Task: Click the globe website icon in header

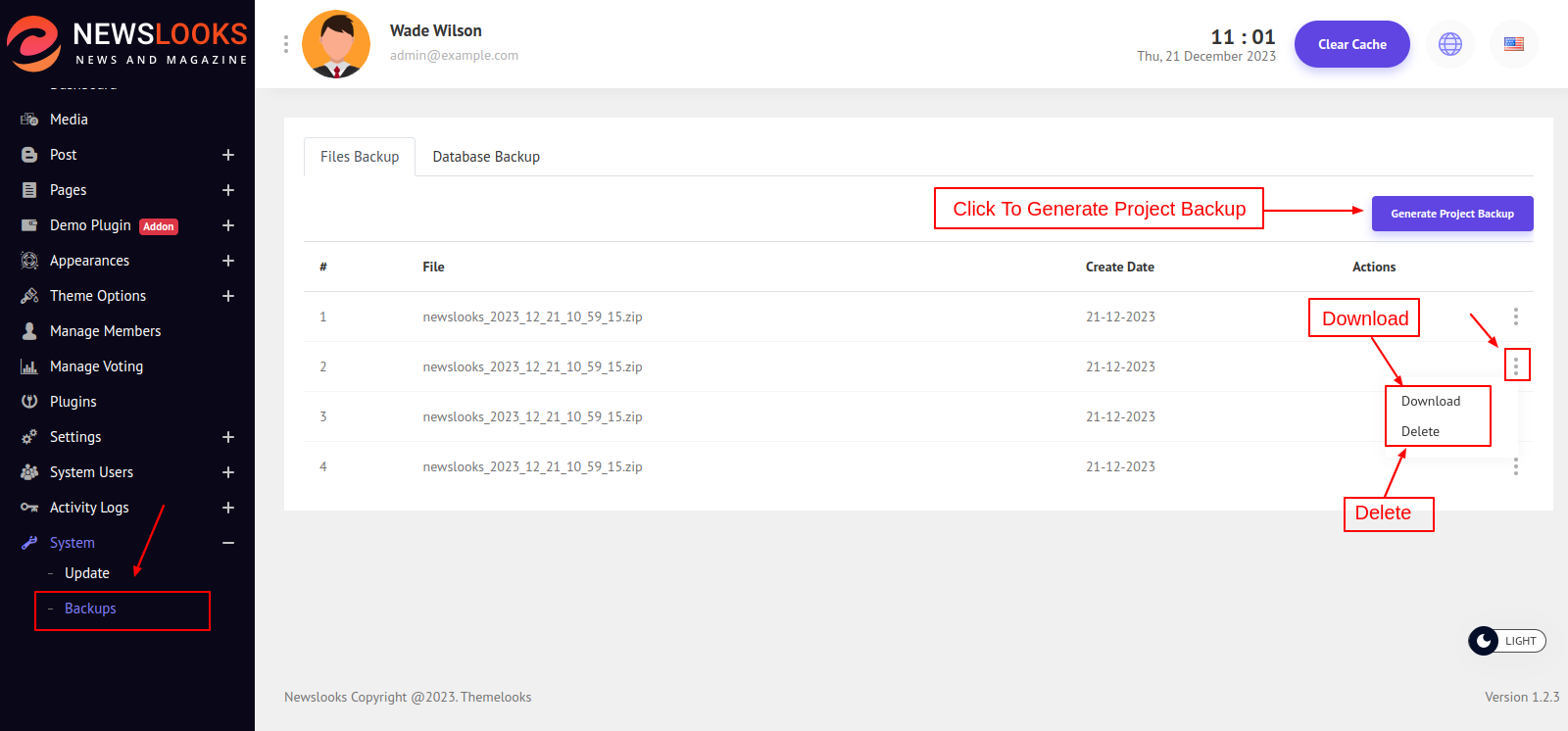Action: pos(1449,44)
